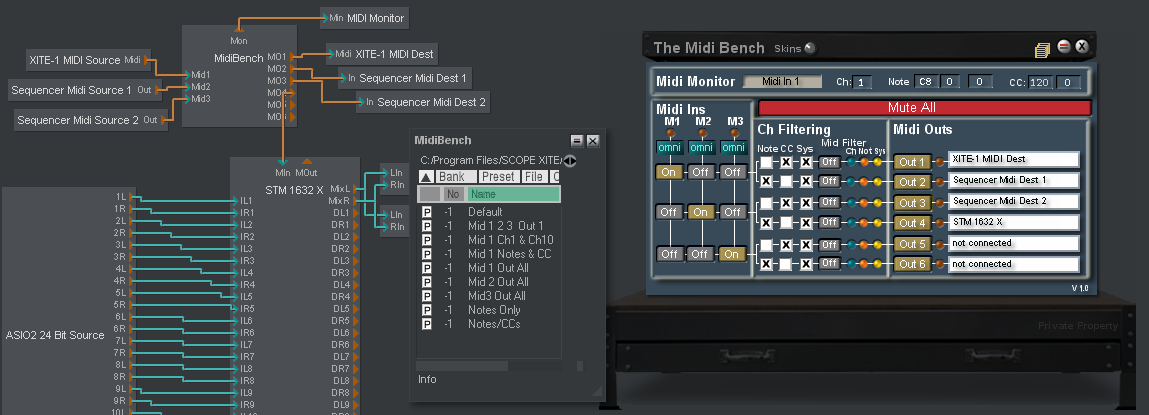Viewport: 1149px width, 415px height.
Task: Click the left-right arrow icon beside preset path
Action: (569, 160)
